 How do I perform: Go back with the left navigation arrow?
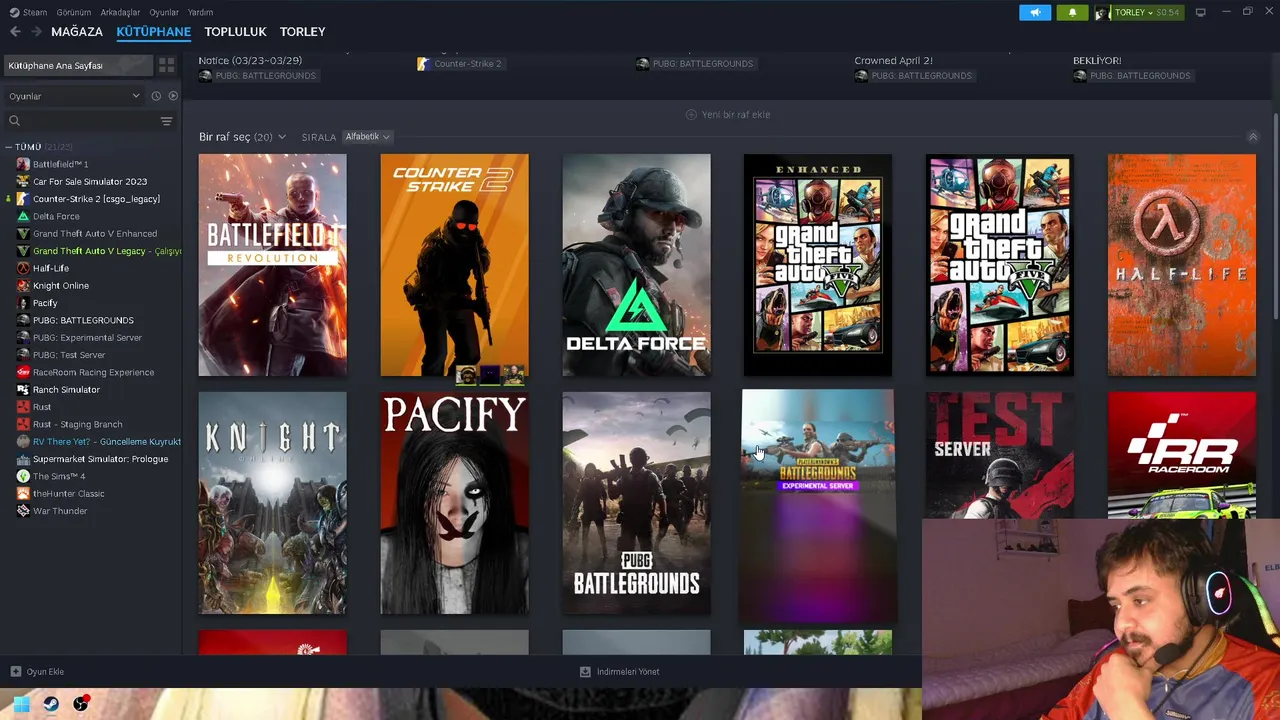tap(15, 32)
